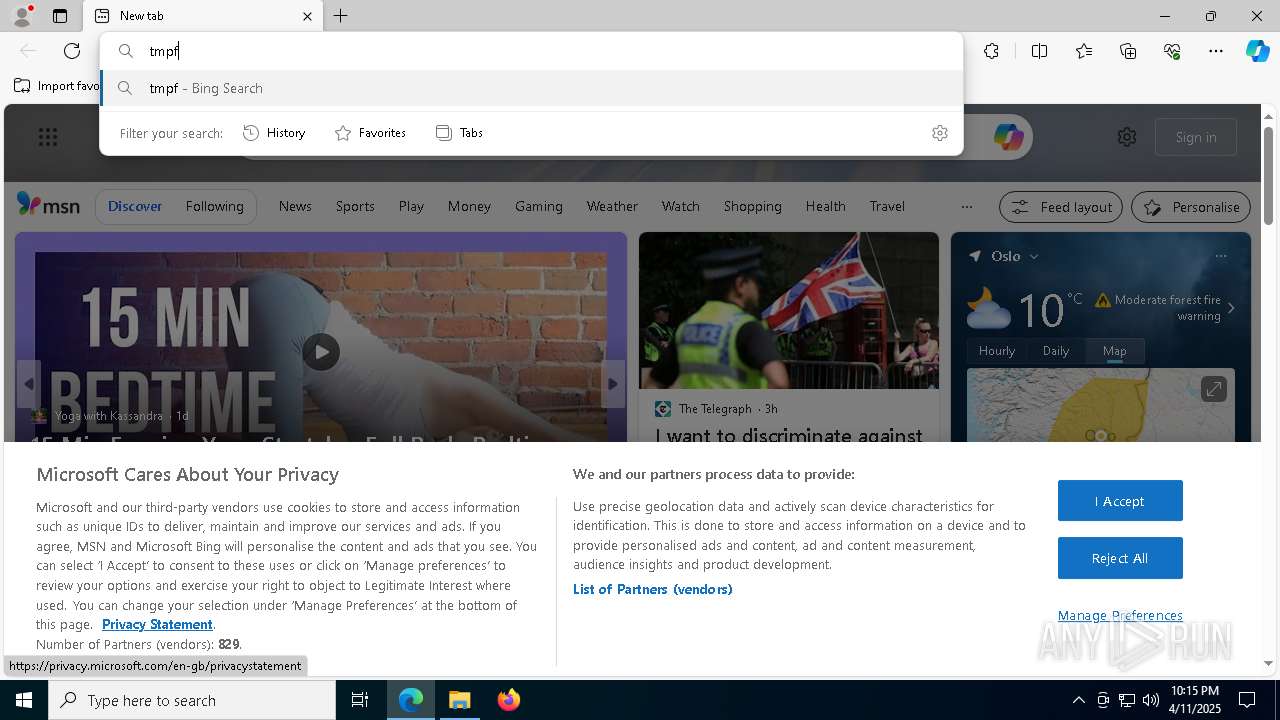Open the Money tab

point(469,206)
